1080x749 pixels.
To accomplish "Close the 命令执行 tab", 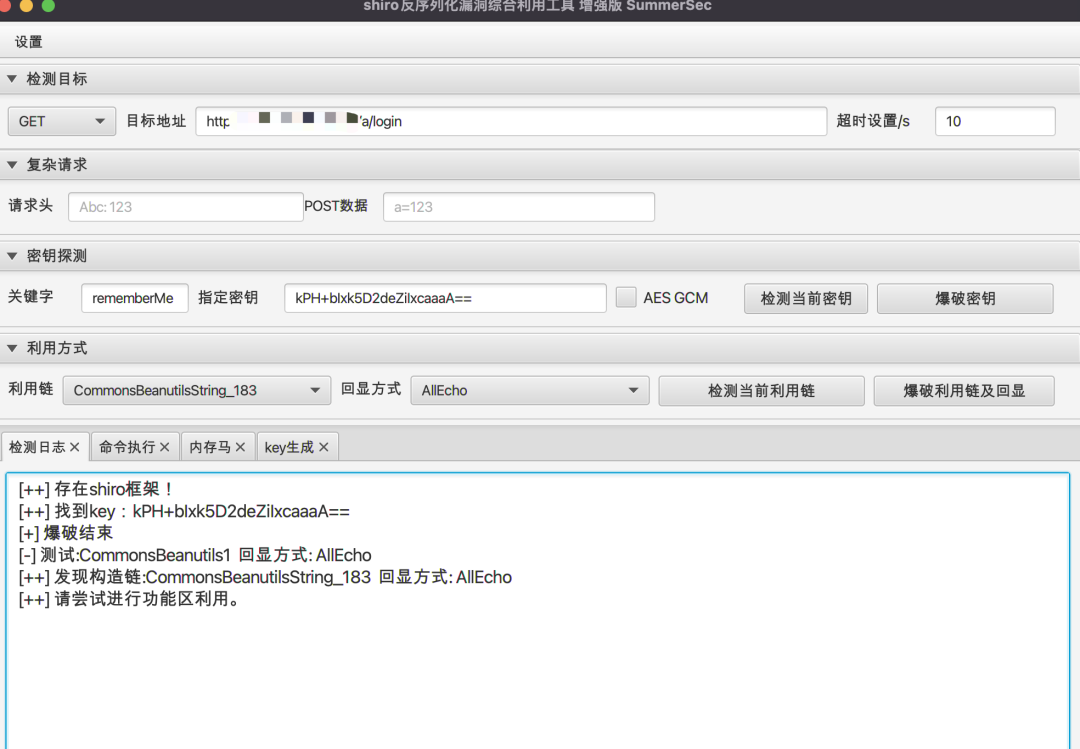I will click(165, 447).
